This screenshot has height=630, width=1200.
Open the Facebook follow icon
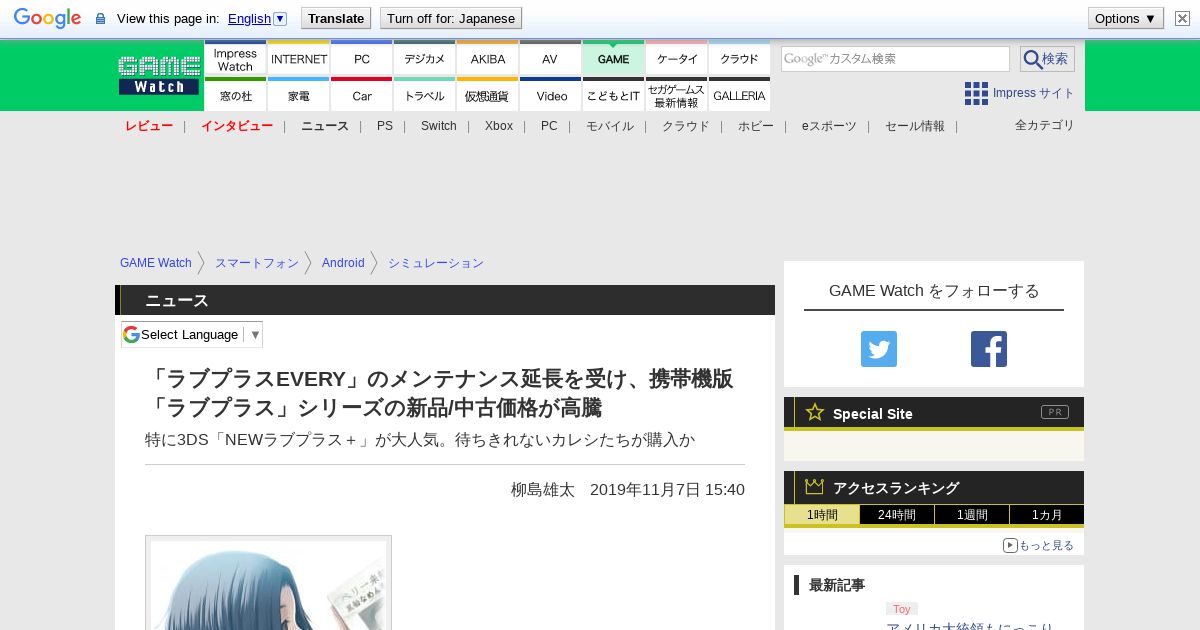click(989, 349)
